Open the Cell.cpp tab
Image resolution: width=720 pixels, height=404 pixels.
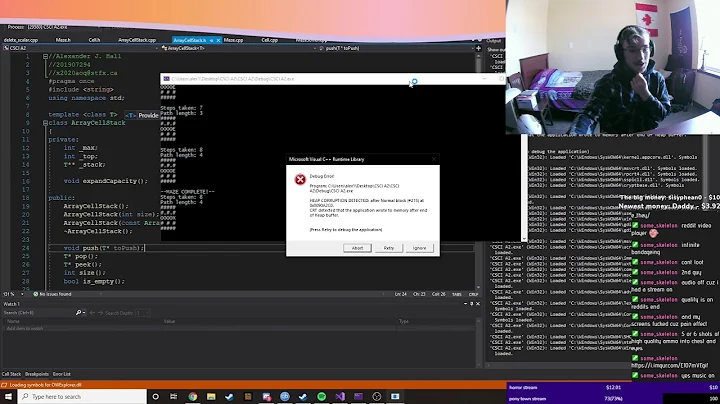pos(270,40)
